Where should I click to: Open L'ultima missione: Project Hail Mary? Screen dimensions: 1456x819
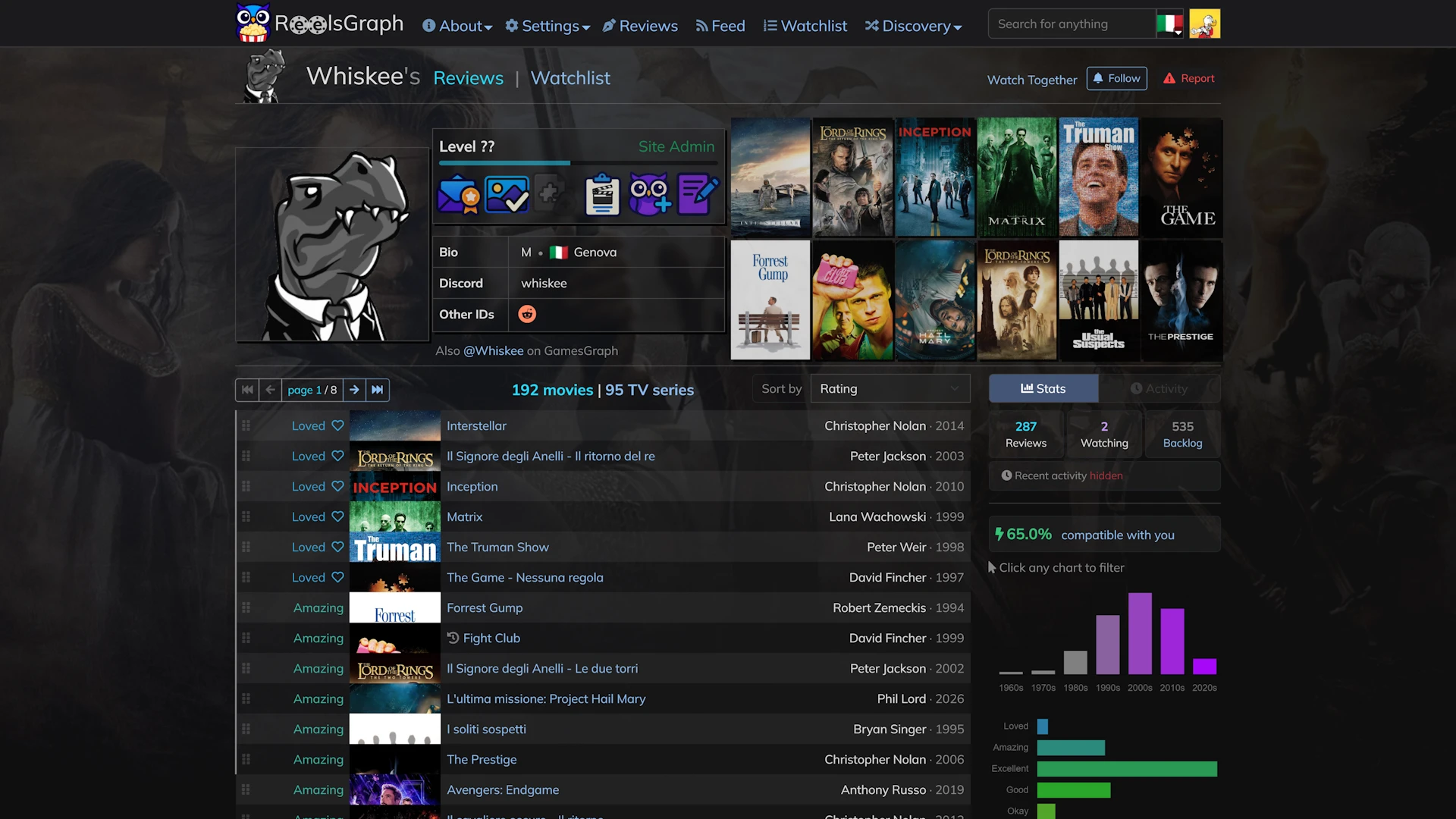546,699
